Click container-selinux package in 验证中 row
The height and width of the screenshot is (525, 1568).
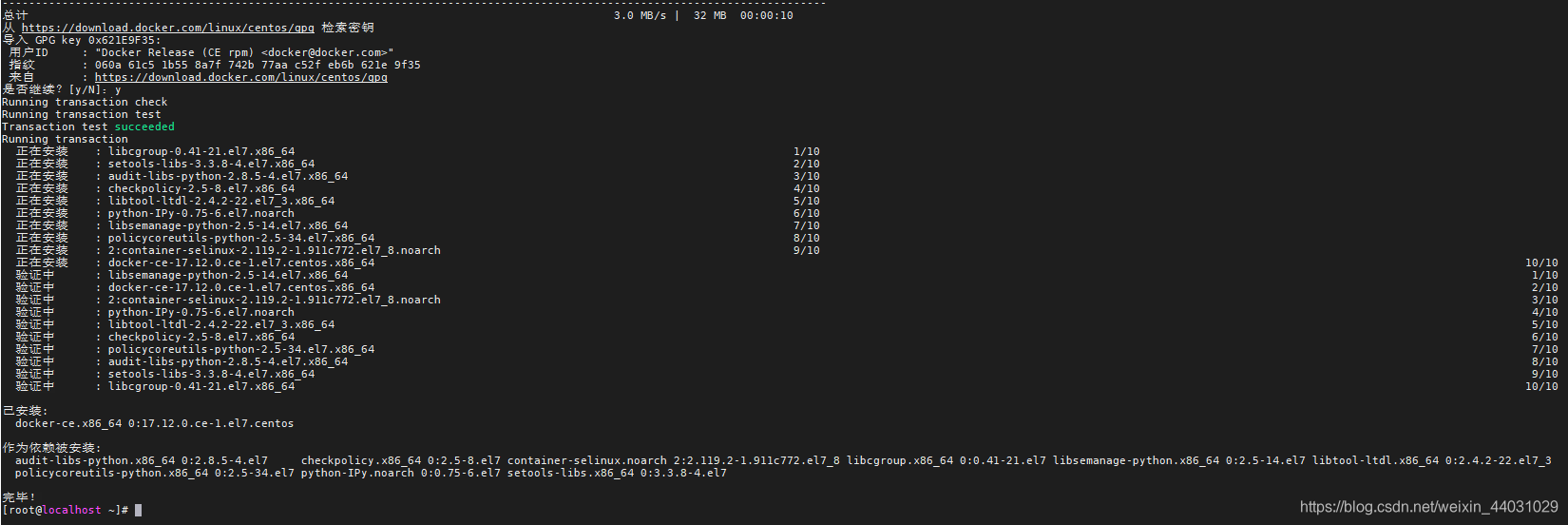tap(275, 300)
